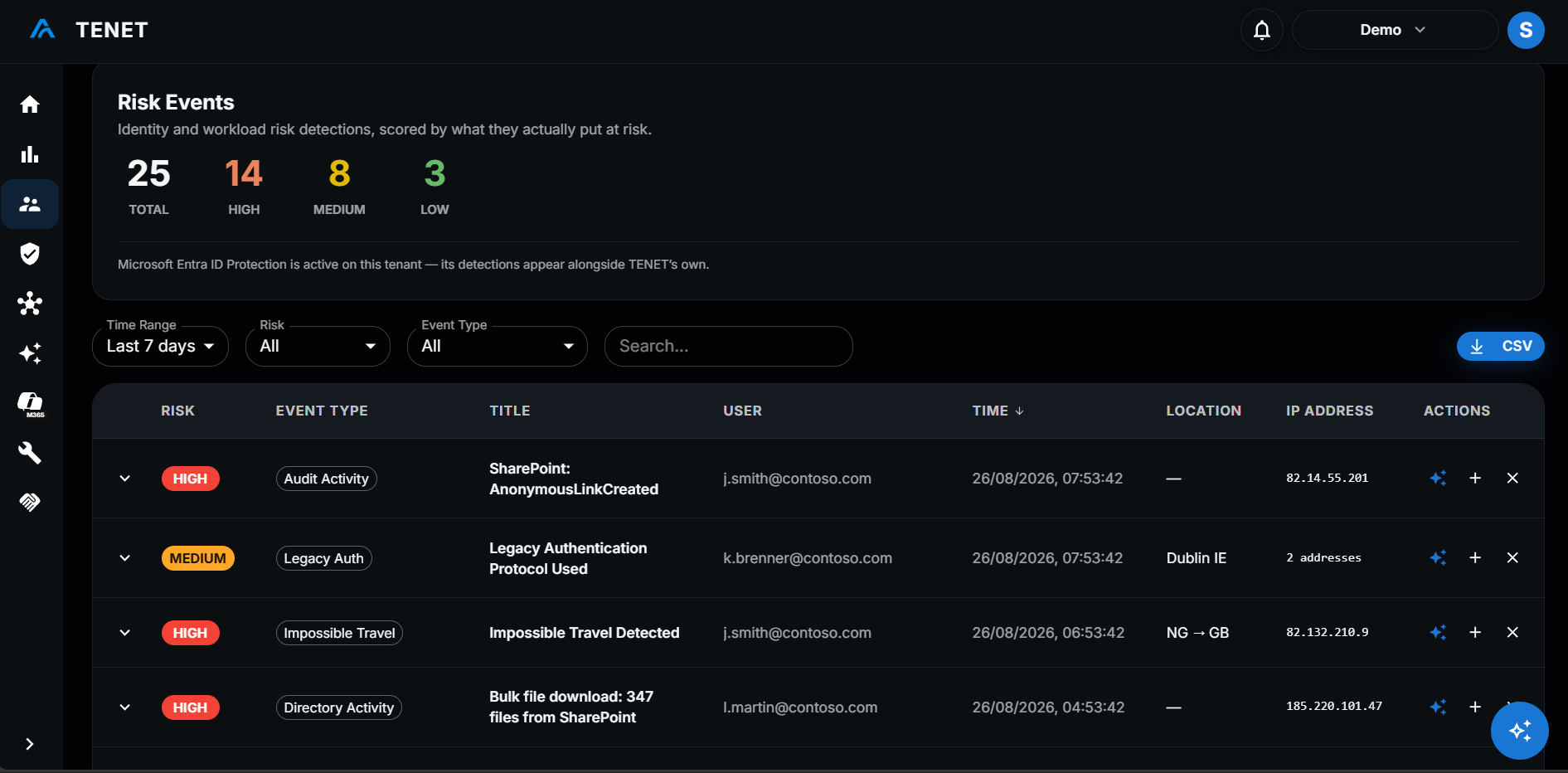Click HIGH badge on AnonymousLinkCreated row
This screenshot has width=1568, height=773.
[x=190, y=479]
